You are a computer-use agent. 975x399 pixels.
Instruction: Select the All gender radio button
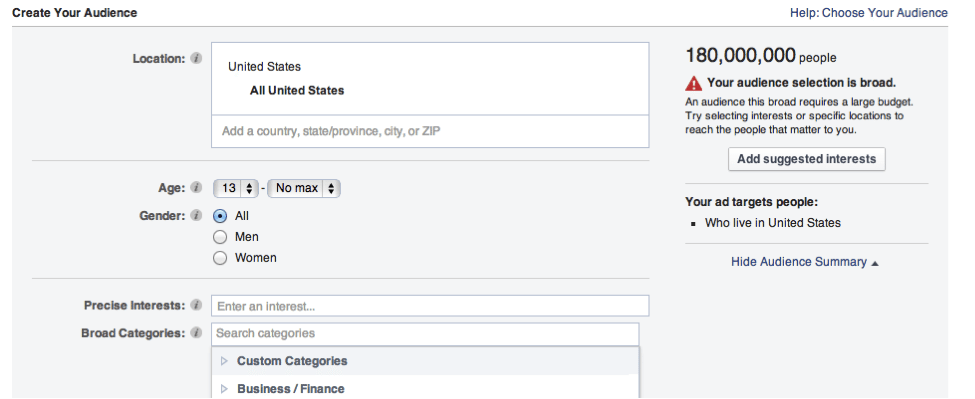tap(220, 216)
